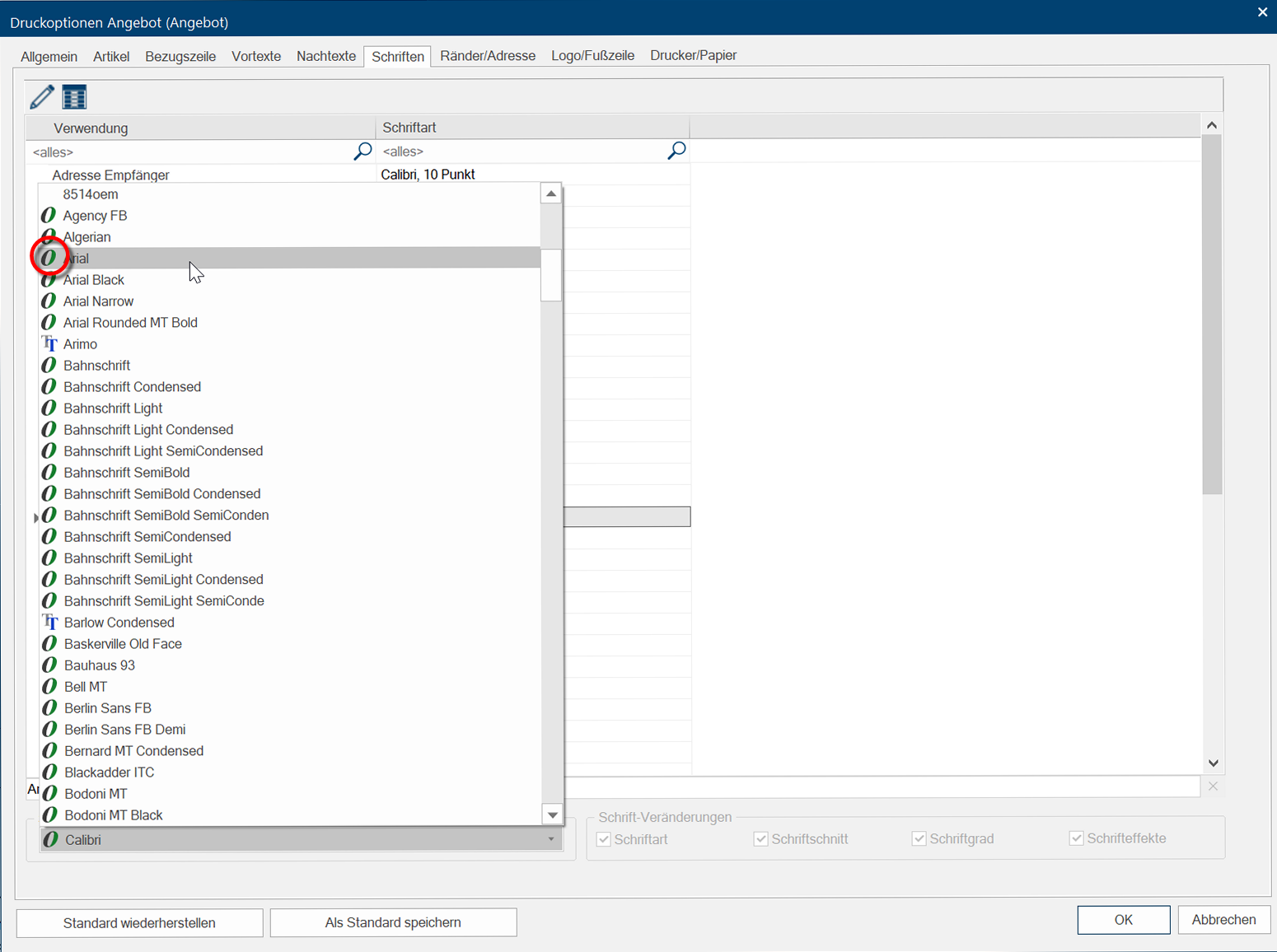
Task: Toggle the Schriftart checkbox
Action: coord(604,839)
